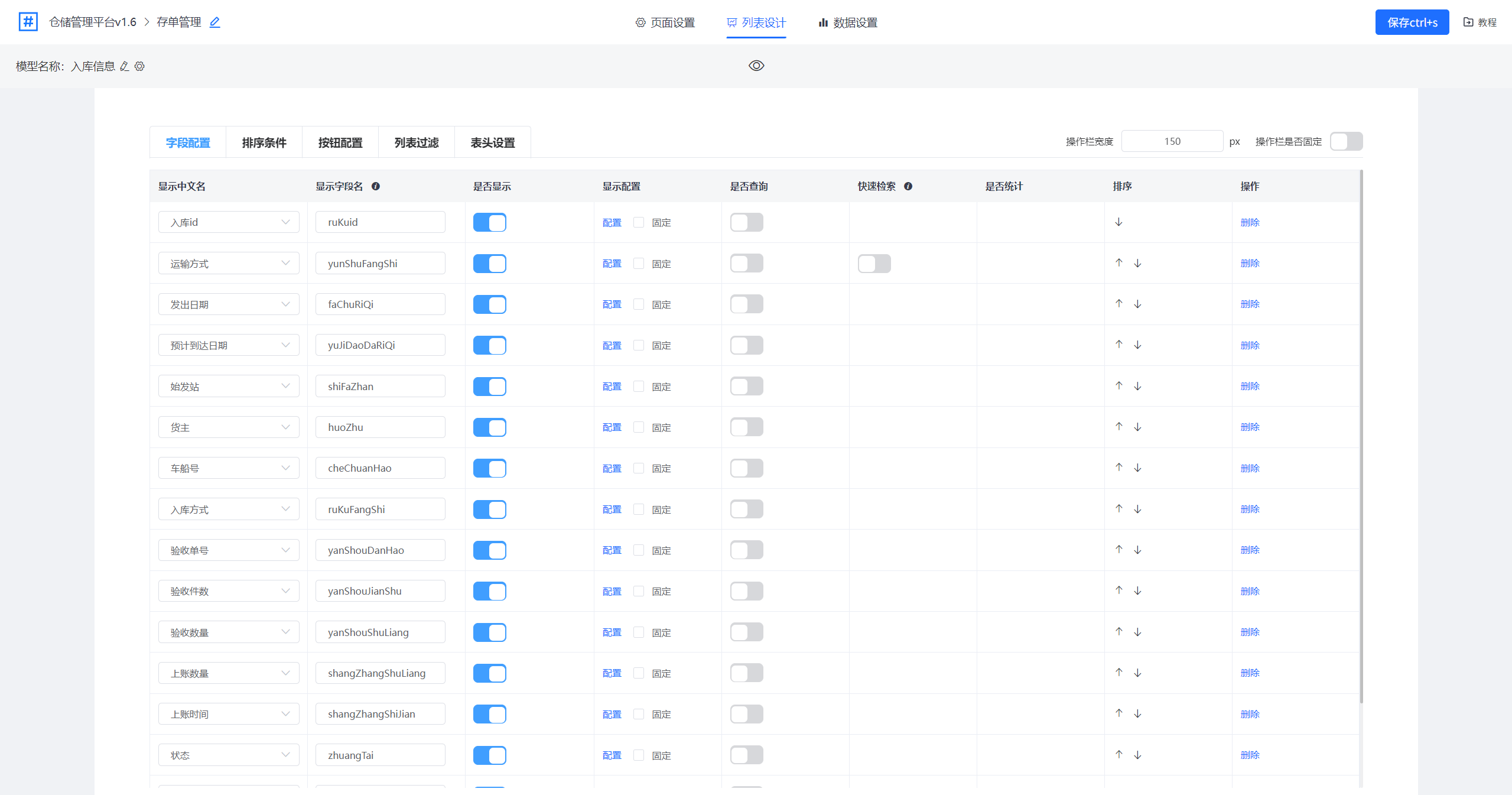Move 货主 row up
The width and height of the screenshot is (1512, 795).
pos(1118,427)
